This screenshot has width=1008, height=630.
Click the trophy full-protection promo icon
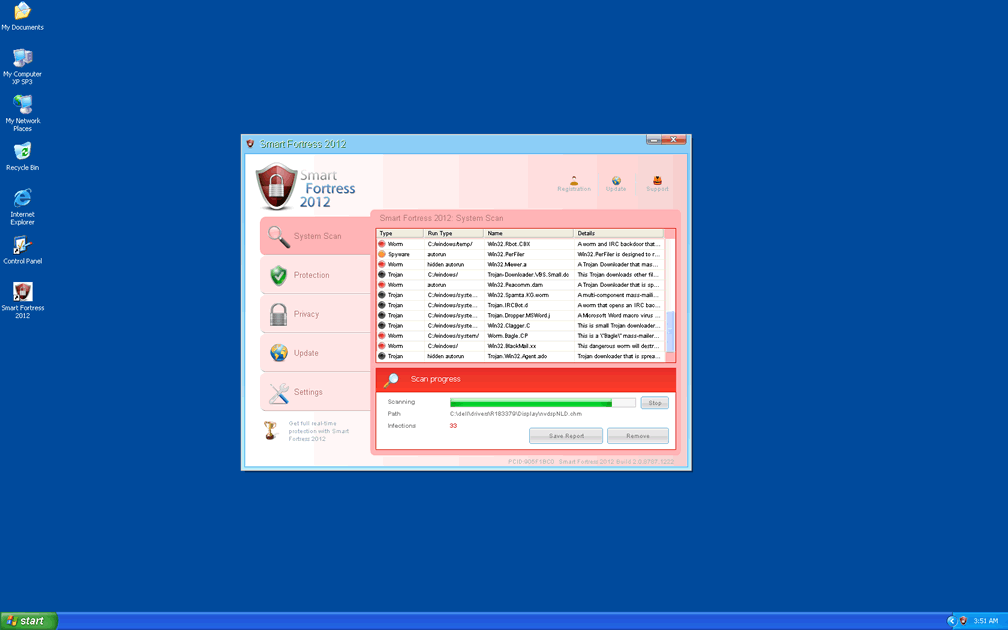tap(270, 430)
